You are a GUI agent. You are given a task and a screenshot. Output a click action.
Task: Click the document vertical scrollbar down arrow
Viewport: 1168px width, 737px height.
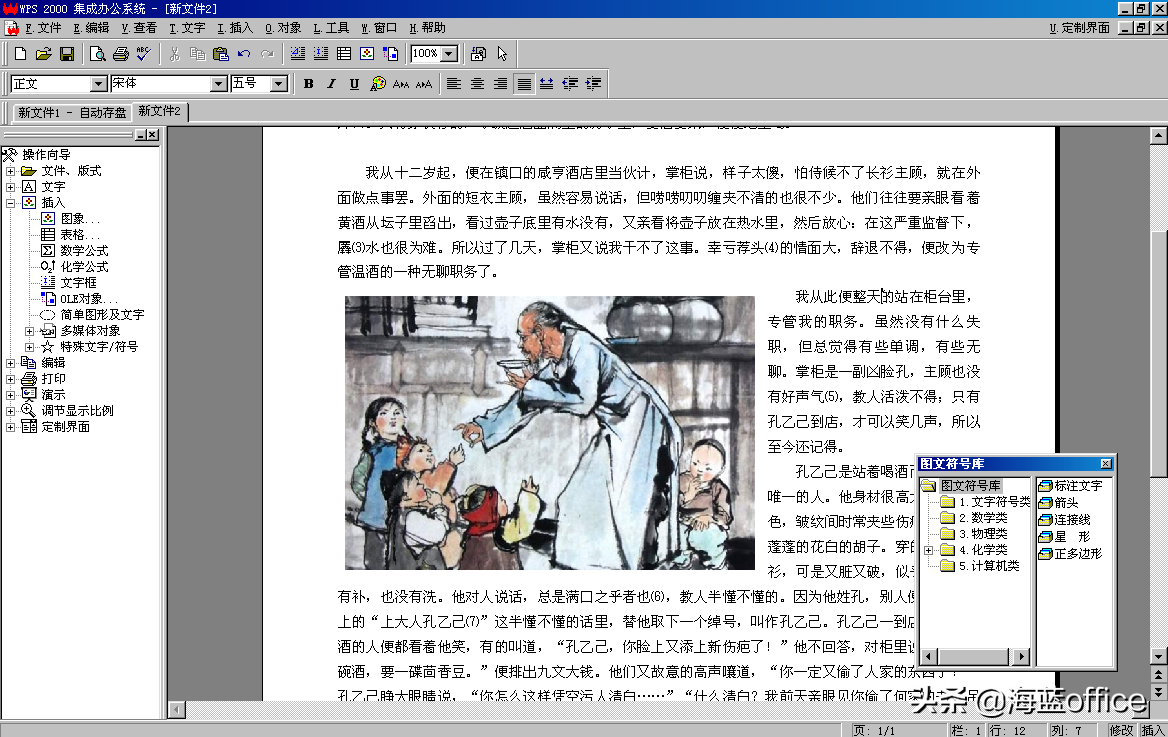(1158, 657)
